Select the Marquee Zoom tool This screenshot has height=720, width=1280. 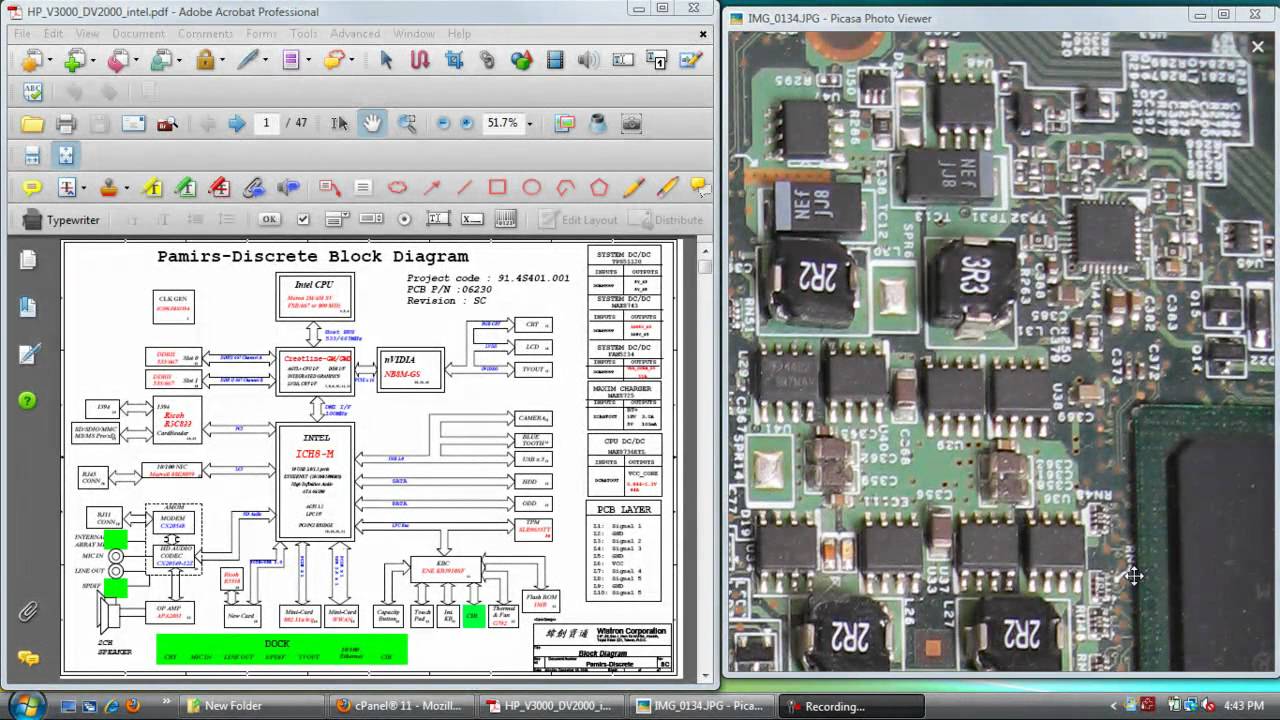click(x=407, y=124)
